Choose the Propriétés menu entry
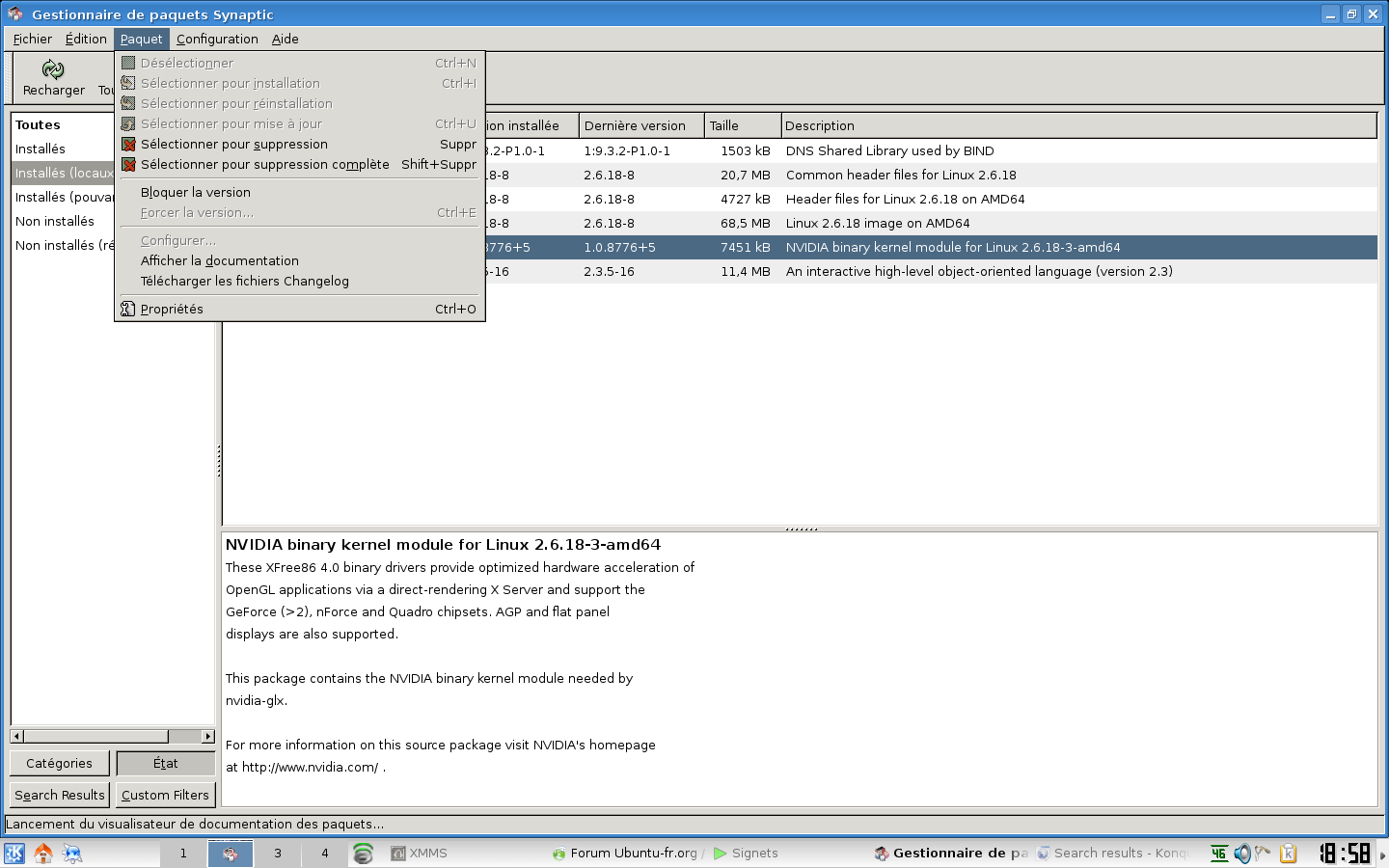This screenshot has width=1389, height=868. pyautogui.click(x=299, y=309)
